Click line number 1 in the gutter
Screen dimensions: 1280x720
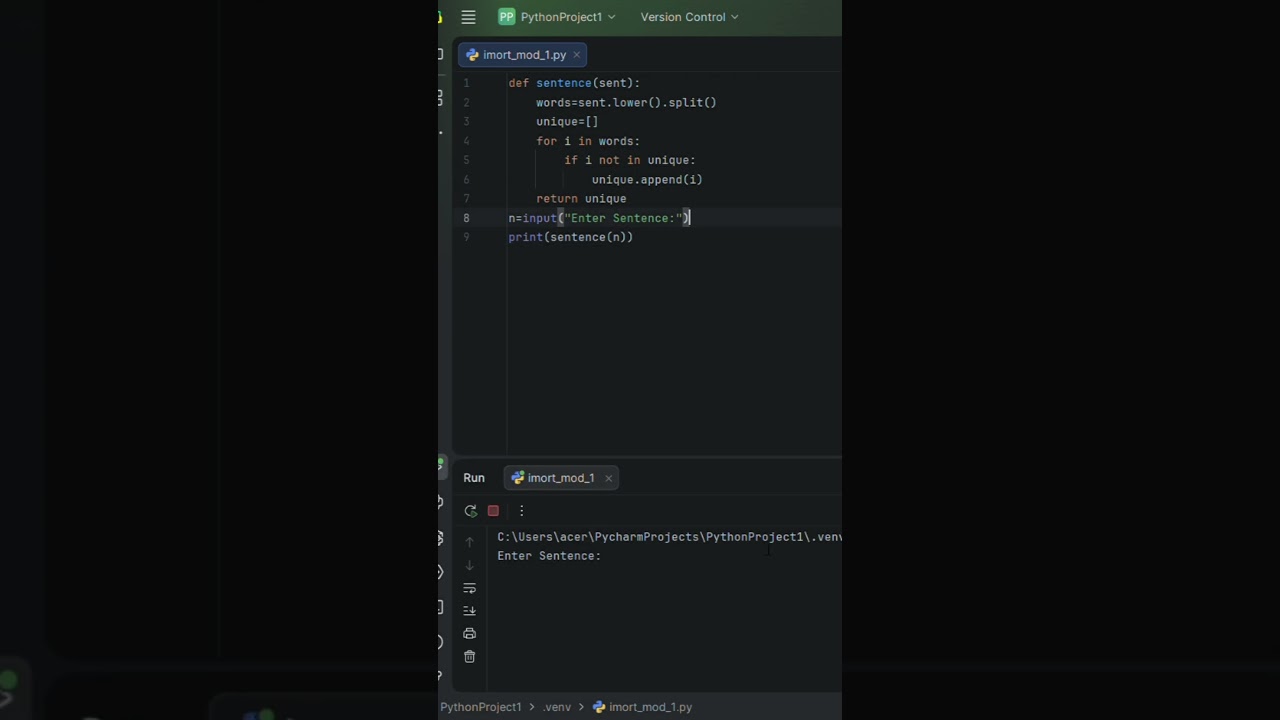466,83
